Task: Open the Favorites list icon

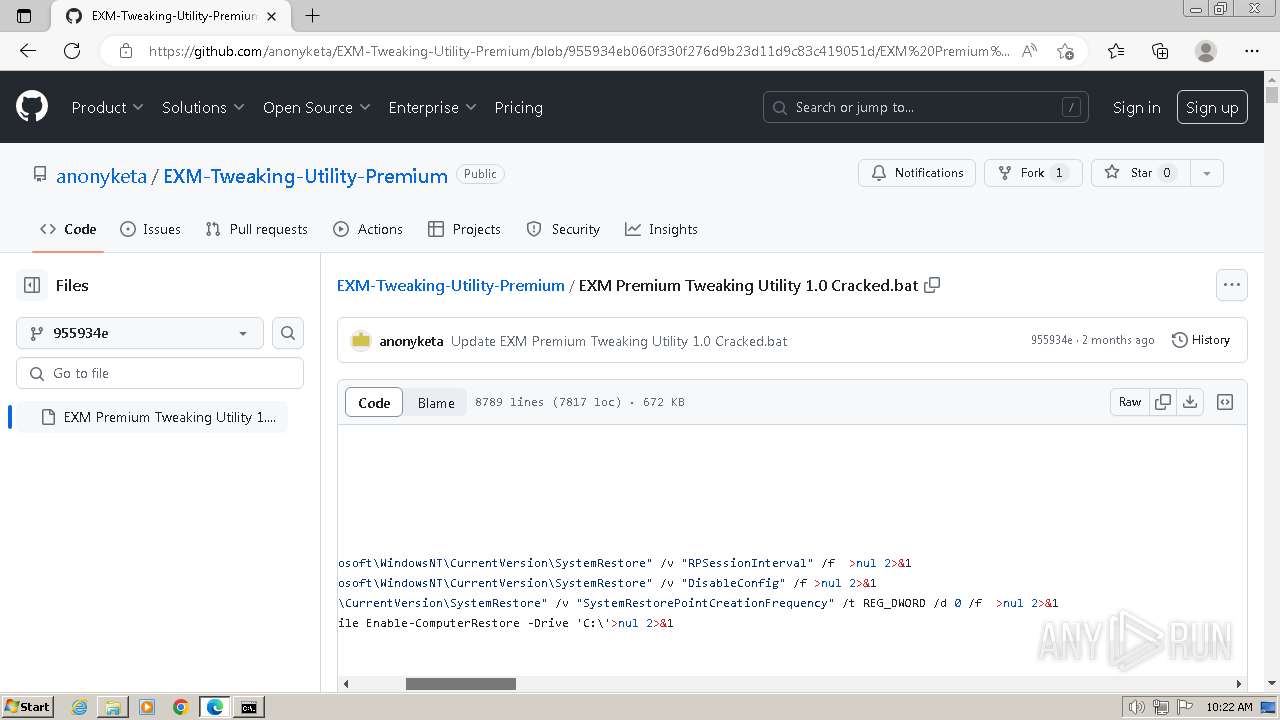Action: (x=1116, y=51)
